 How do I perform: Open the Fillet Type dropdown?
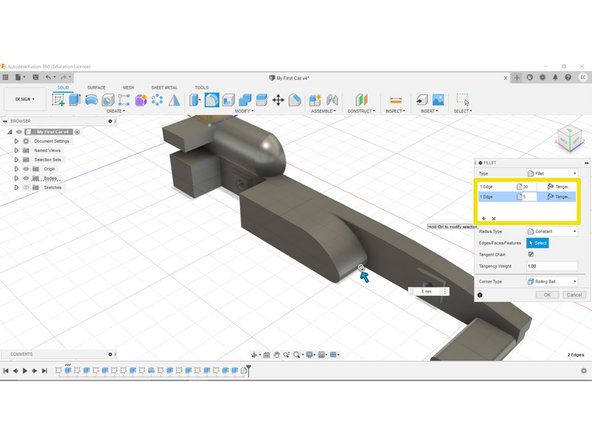click(x=552, y=173)
